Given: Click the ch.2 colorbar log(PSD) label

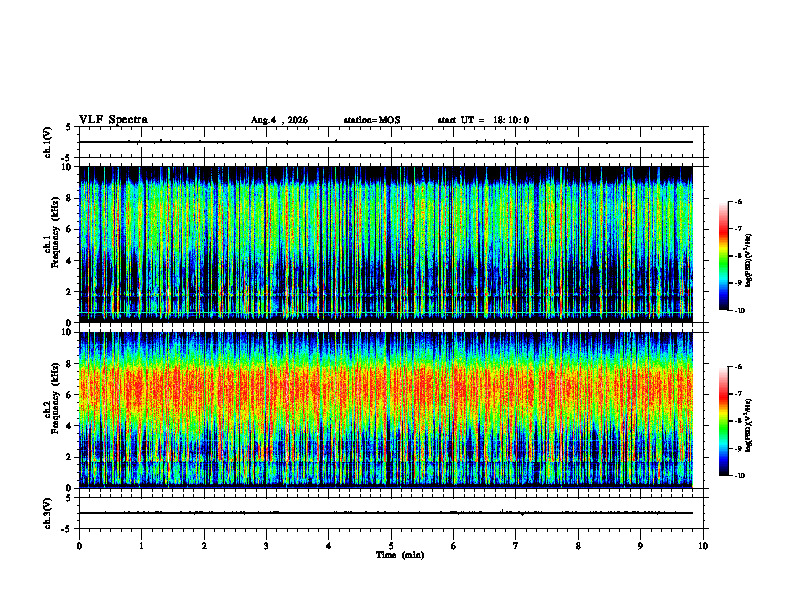Looking at the screenshot, I should pos(749,425).
